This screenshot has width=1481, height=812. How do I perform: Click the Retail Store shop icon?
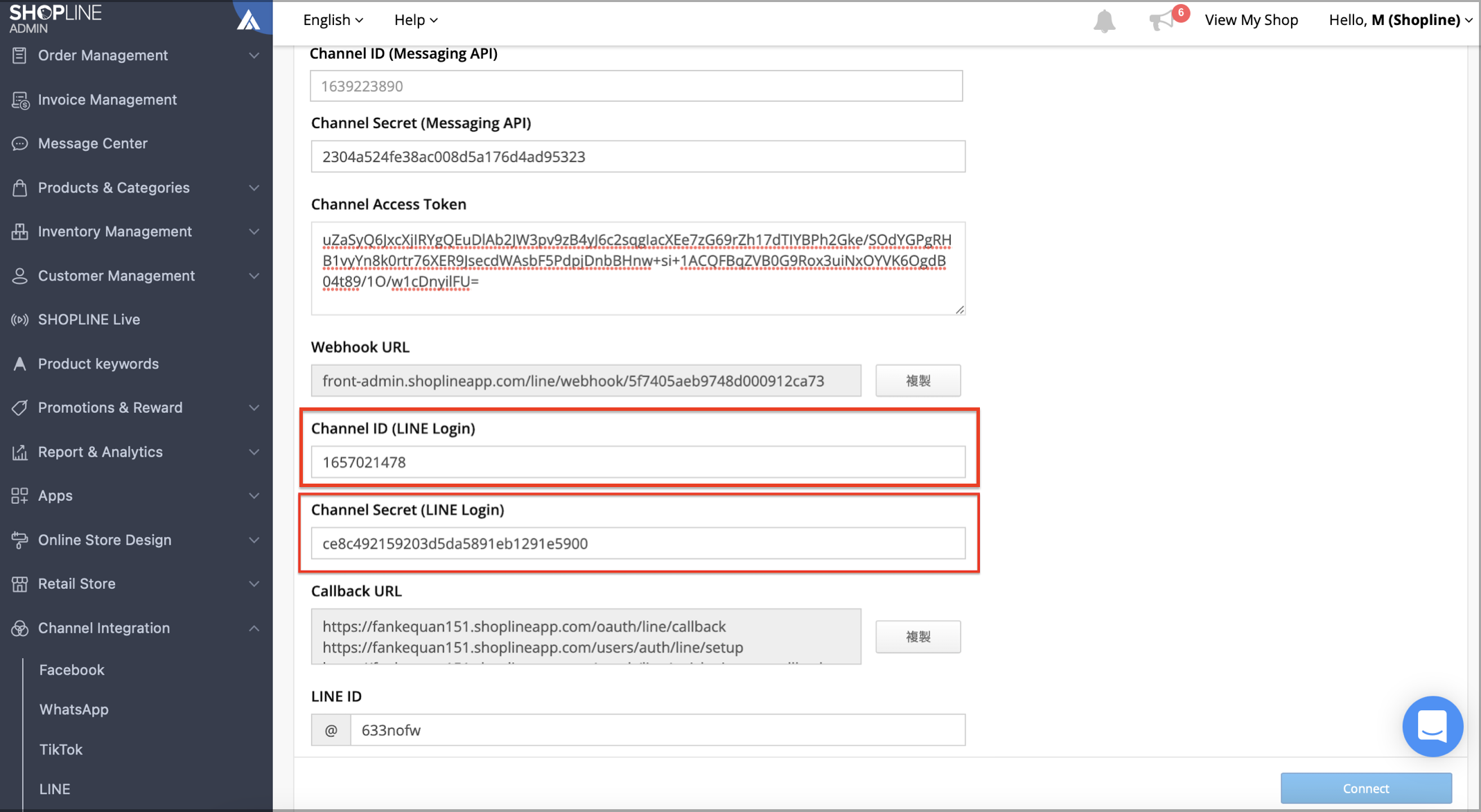pyautogui.click(x=19, y=583)
